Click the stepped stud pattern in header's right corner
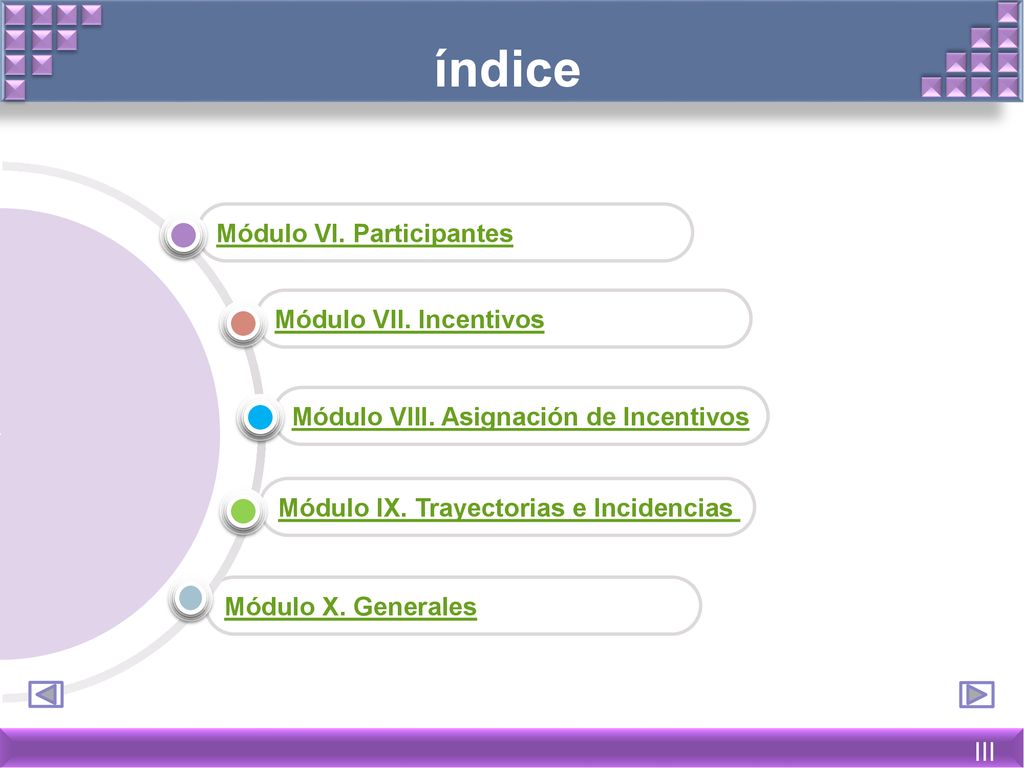This screenshot has height=768, width=1024. (x=972, y=51)
